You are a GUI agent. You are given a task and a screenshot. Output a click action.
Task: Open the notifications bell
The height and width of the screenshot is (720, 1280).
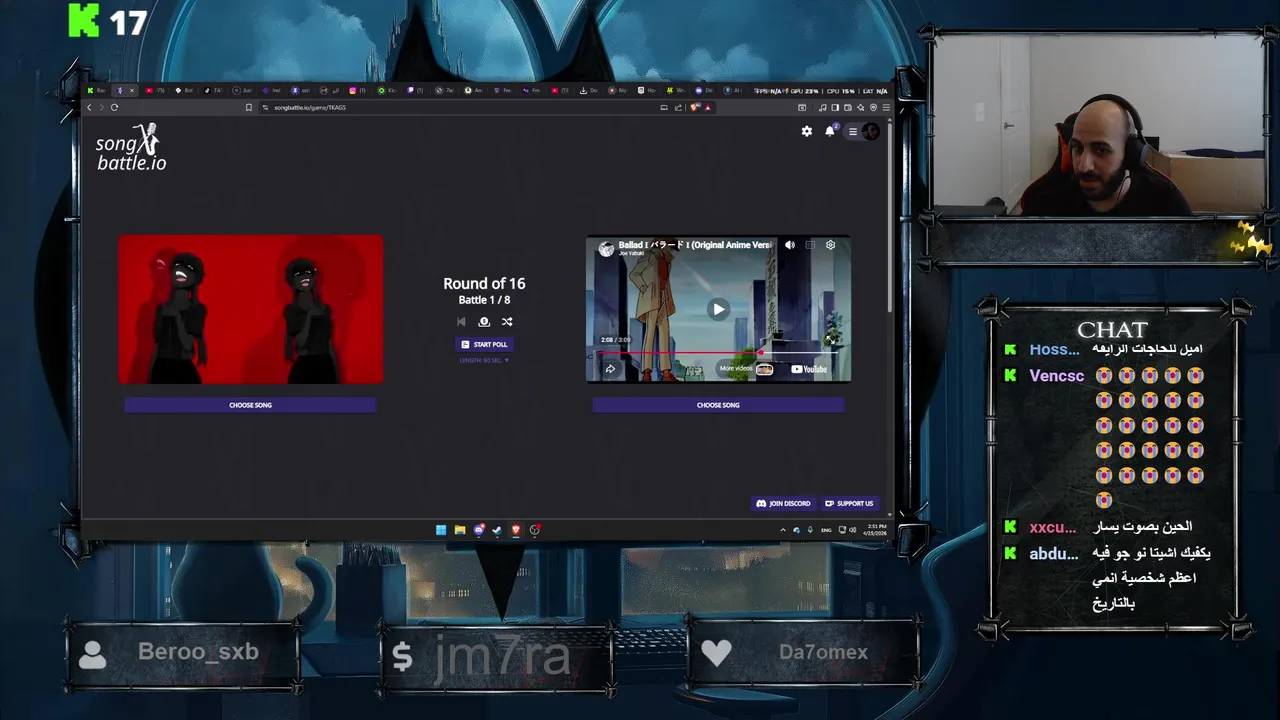(830, 131)
